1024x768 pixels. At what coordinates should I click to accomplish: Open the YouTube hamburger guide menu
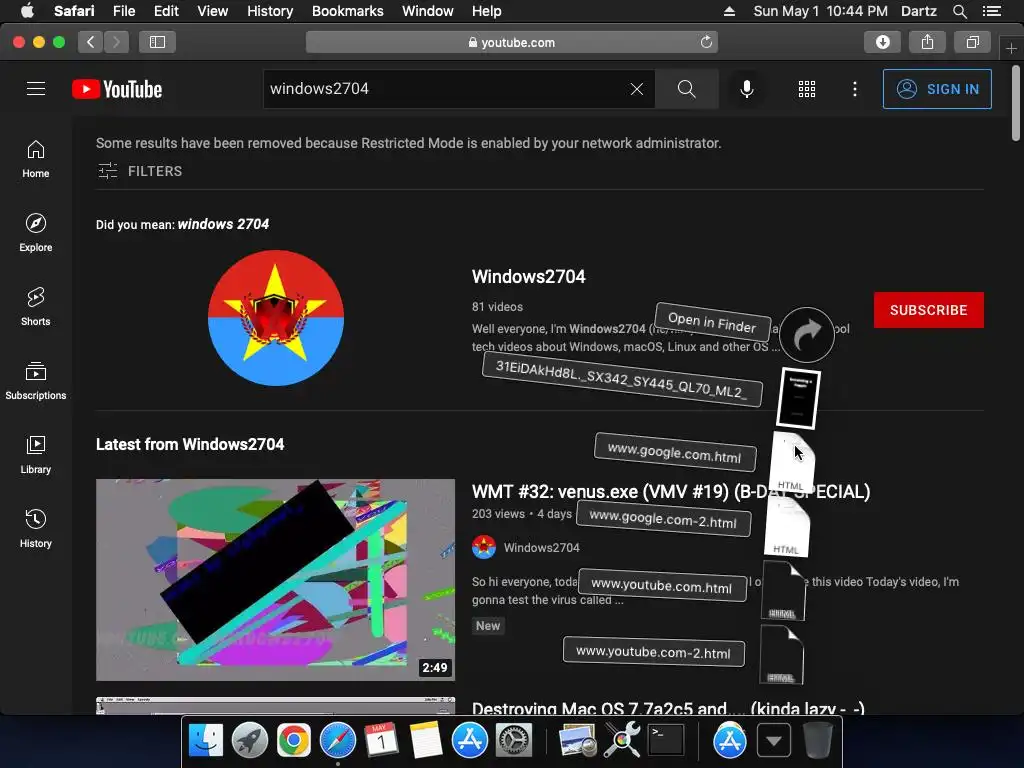click(x=36, y=89)
